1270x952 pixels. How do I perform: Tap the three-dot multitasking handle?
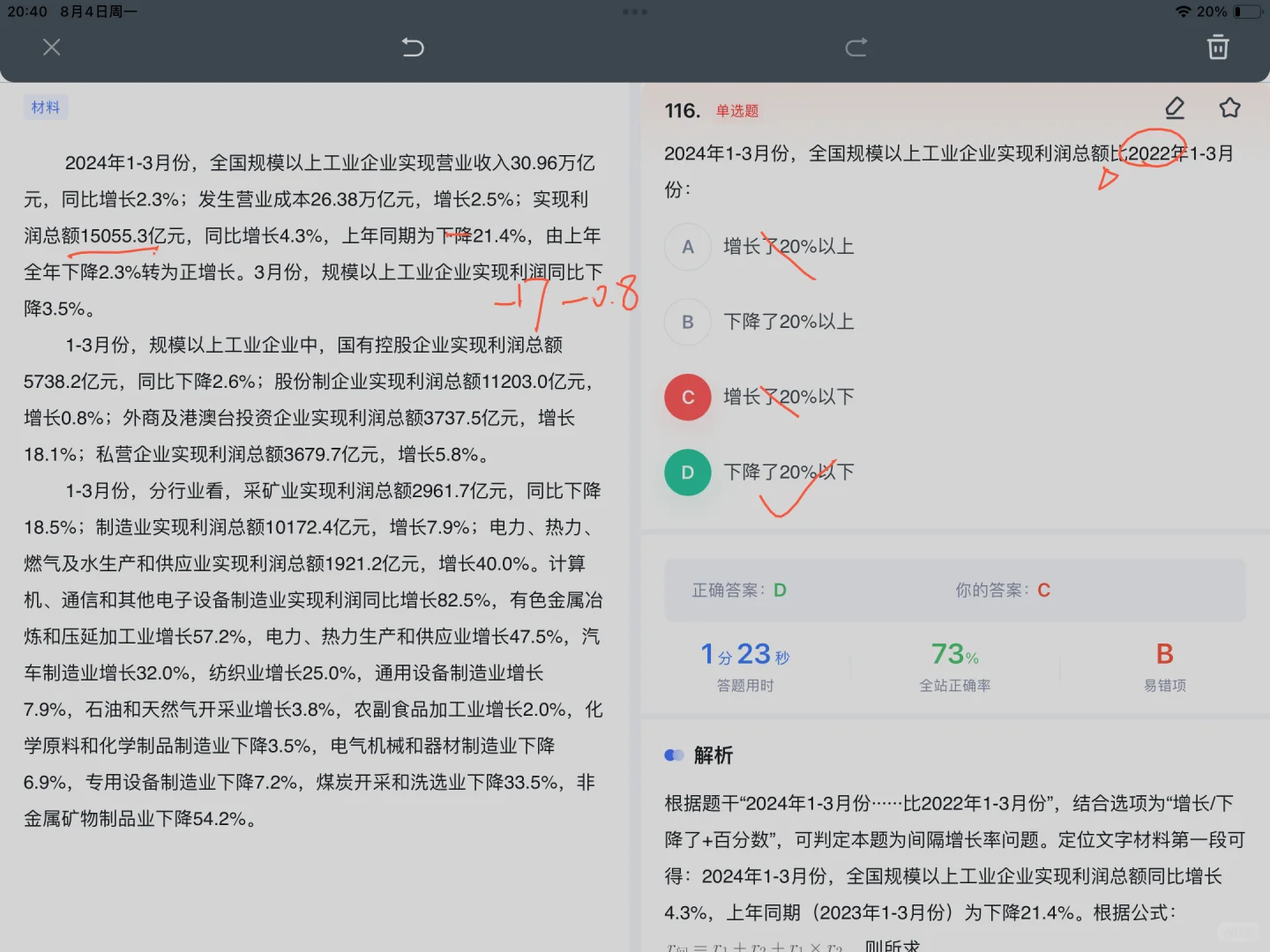click(x=635, y=11)
